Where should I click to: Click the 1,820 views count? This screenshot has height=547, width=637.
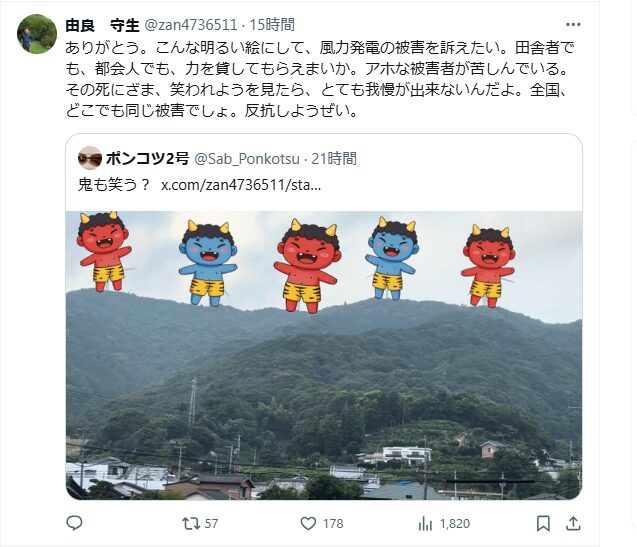pos(455,523)
